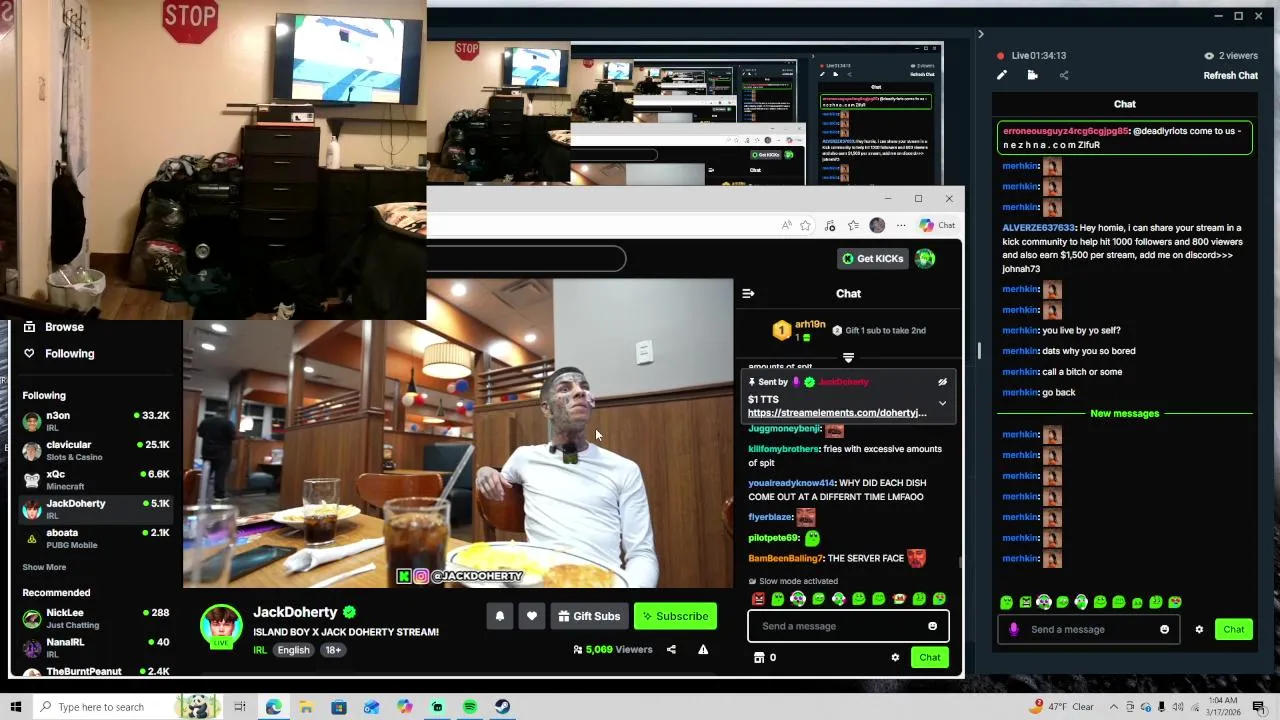The height and width of the screenshot is (720, 1280).
Task: Expand the gift leaderboard chevron under arh19n
Action: [848, 357]
